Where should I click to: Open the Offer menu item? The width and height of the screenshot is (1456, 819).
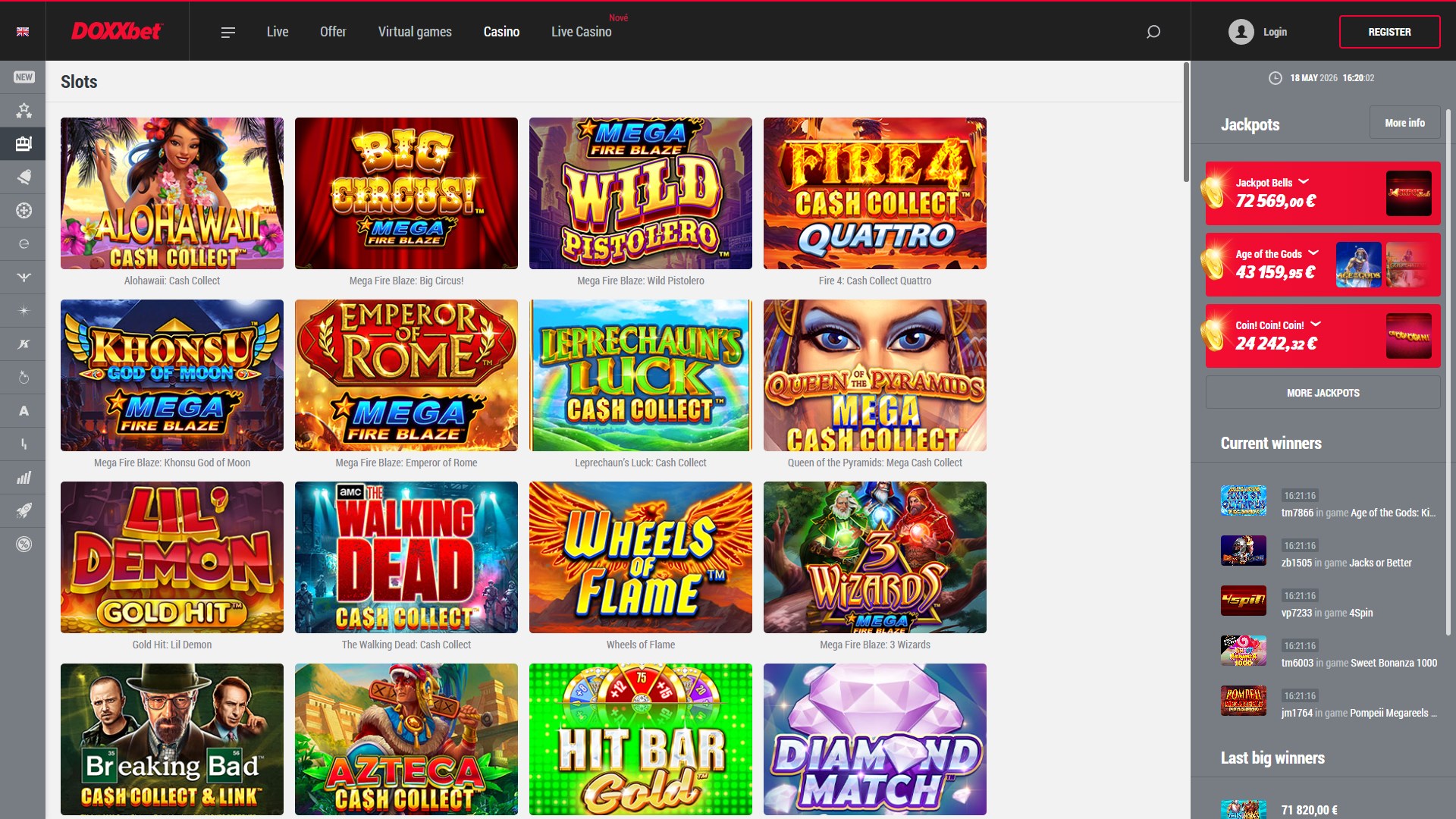(333, 32)
